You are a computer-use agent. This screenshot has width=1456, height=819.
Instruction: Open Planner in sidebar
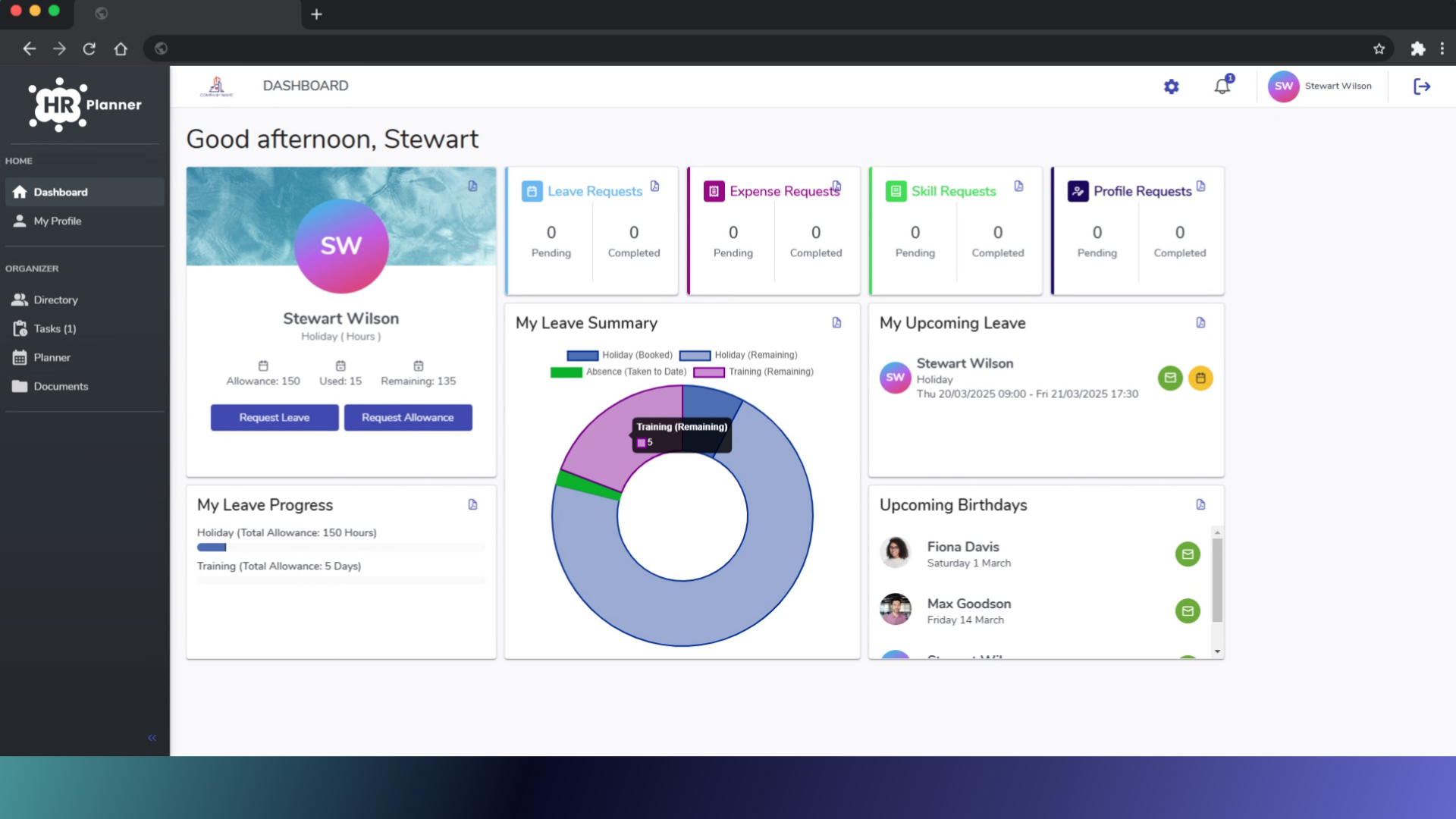[85, 358]
